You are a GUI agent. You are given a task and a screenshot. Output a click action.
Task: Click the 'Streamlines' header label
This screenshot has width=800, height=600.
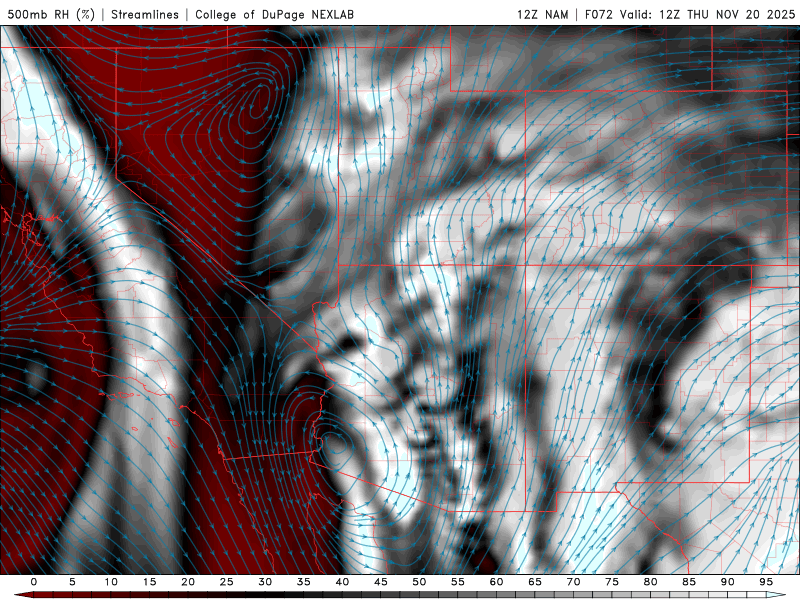[x=145, y=14]
